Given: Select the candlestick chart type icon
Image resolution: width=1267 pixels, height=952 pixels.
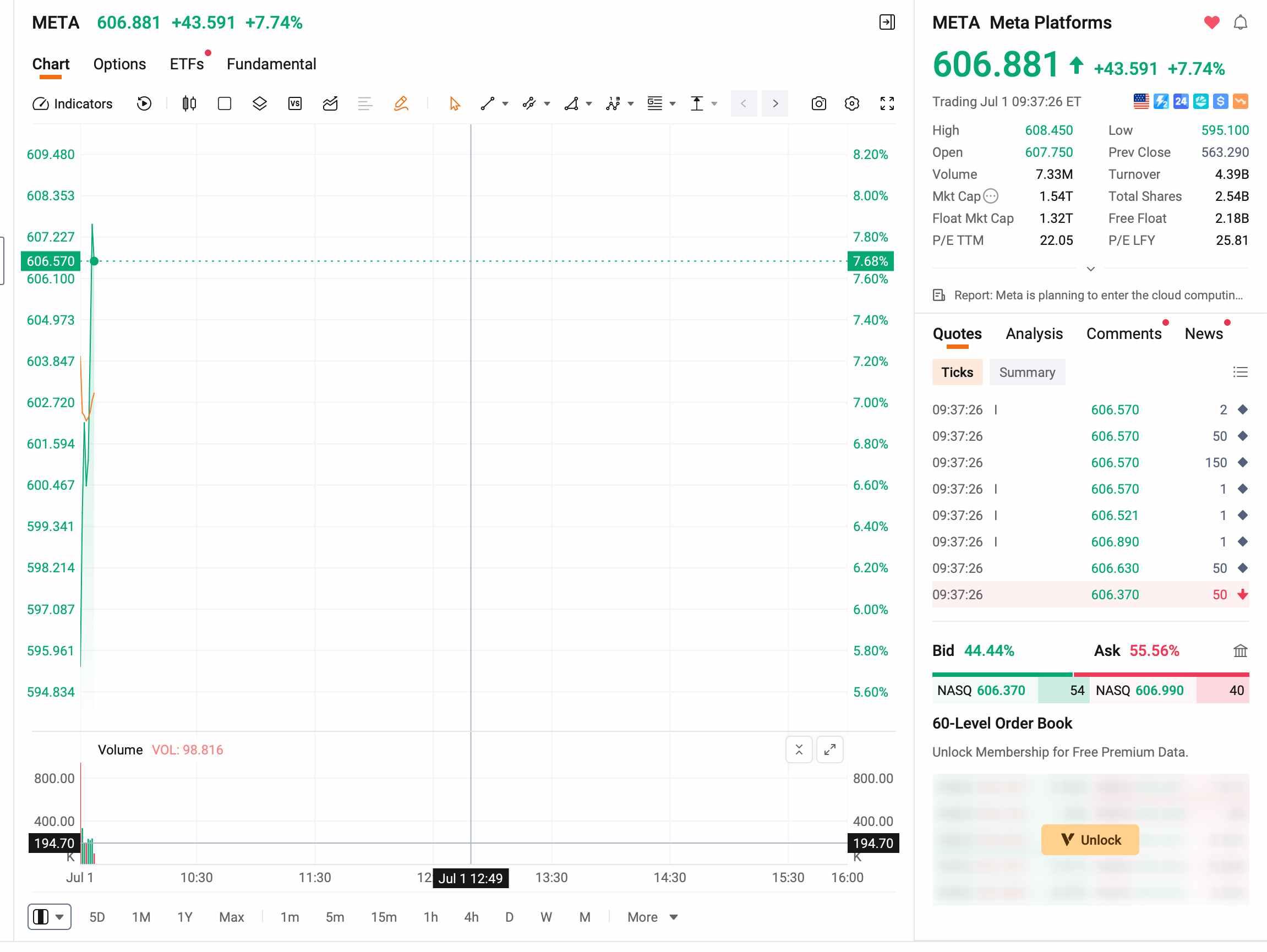Looking at the screenshot, I should click(189, 103).
